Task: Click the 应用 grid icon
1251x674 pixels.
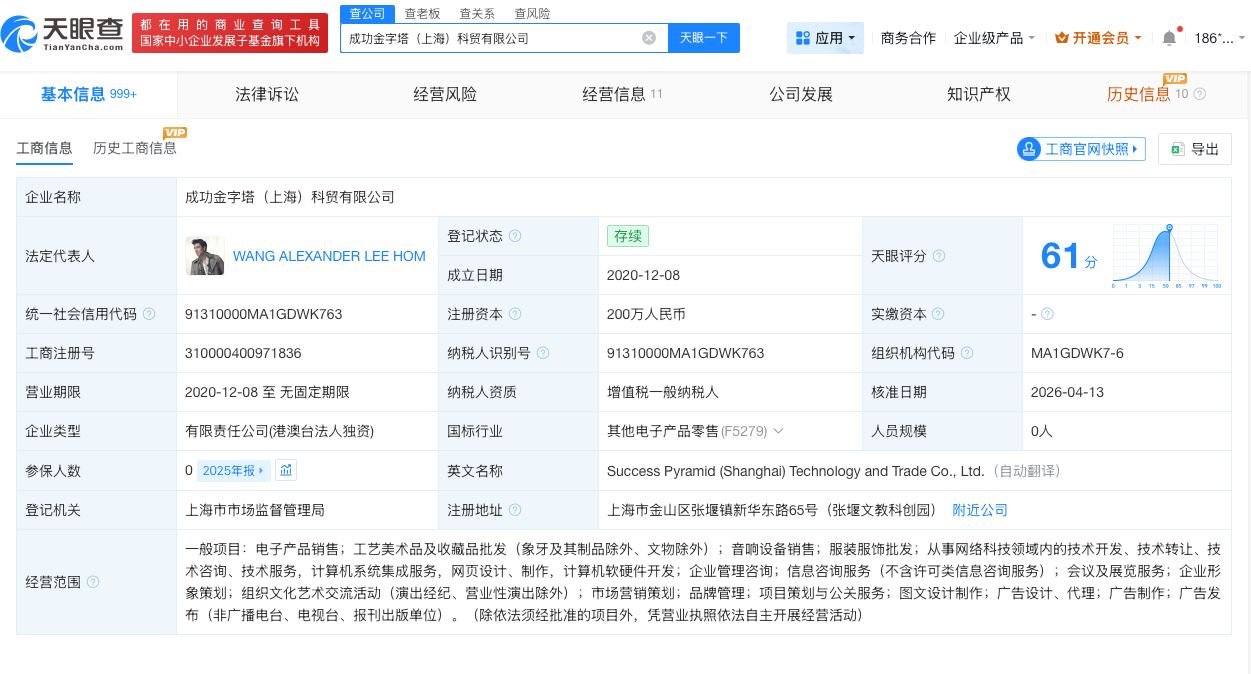Action: (803, 37)
